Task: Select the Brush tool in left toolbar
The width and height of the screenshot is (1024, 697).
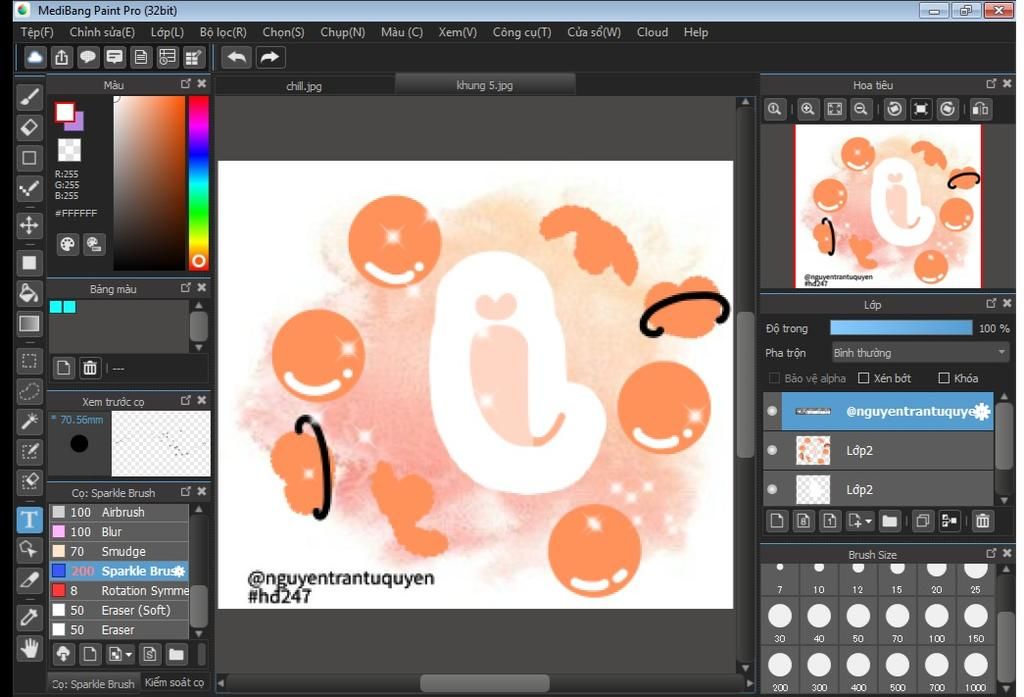Action: (29, 97)
